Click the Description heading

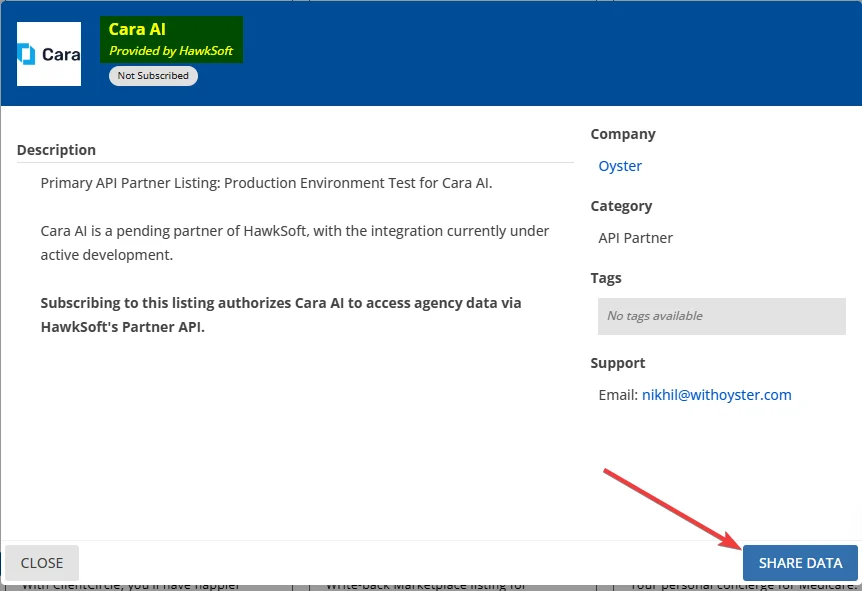click(56, 150)
